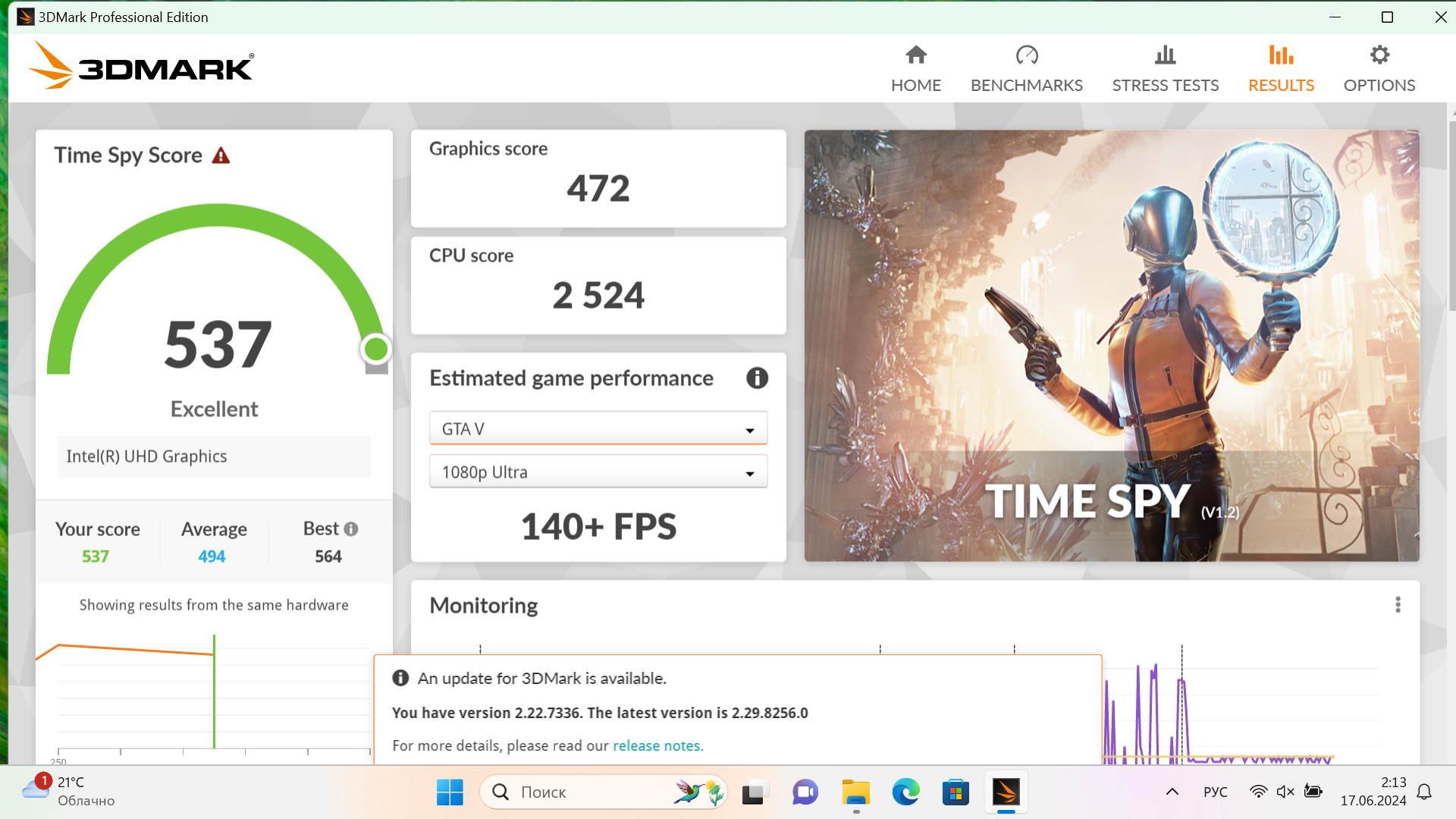Open the release notes link

[x=657, y=745]
